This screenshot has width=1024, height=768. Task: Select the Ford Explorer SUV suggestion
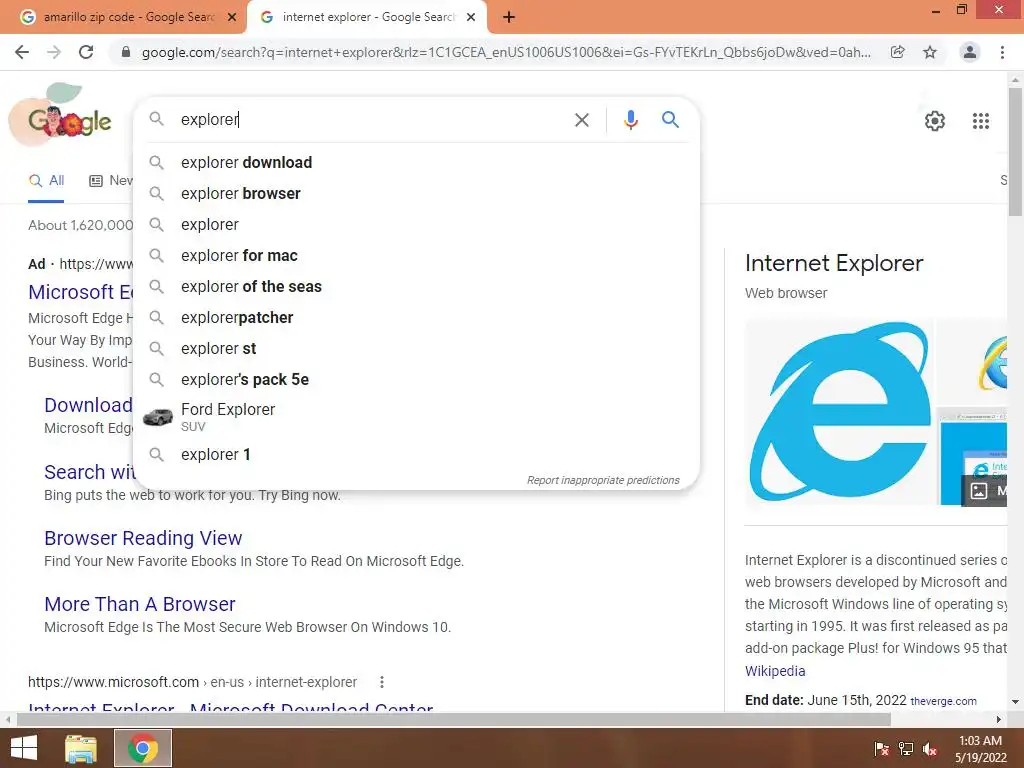click(416, 417)
